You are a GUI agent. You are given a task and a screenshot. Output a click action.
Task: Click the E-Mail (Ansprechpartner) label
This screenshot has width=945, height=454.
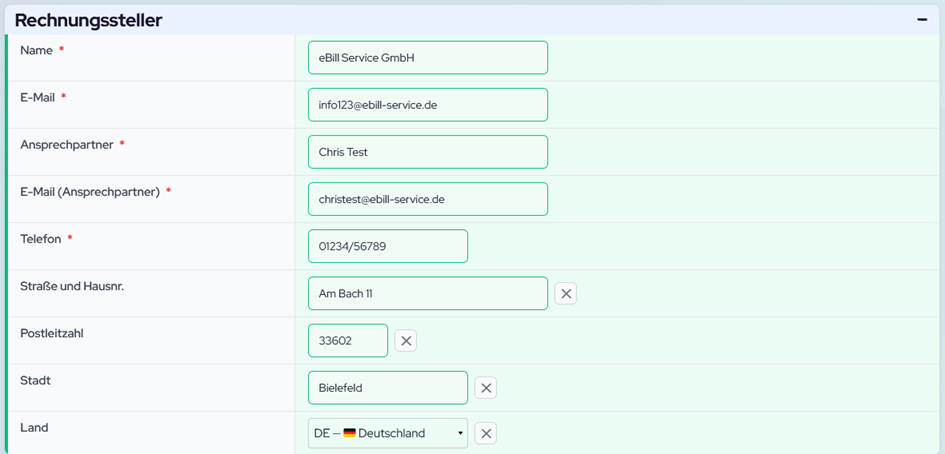pyautogui.click(x=90, y=192)
